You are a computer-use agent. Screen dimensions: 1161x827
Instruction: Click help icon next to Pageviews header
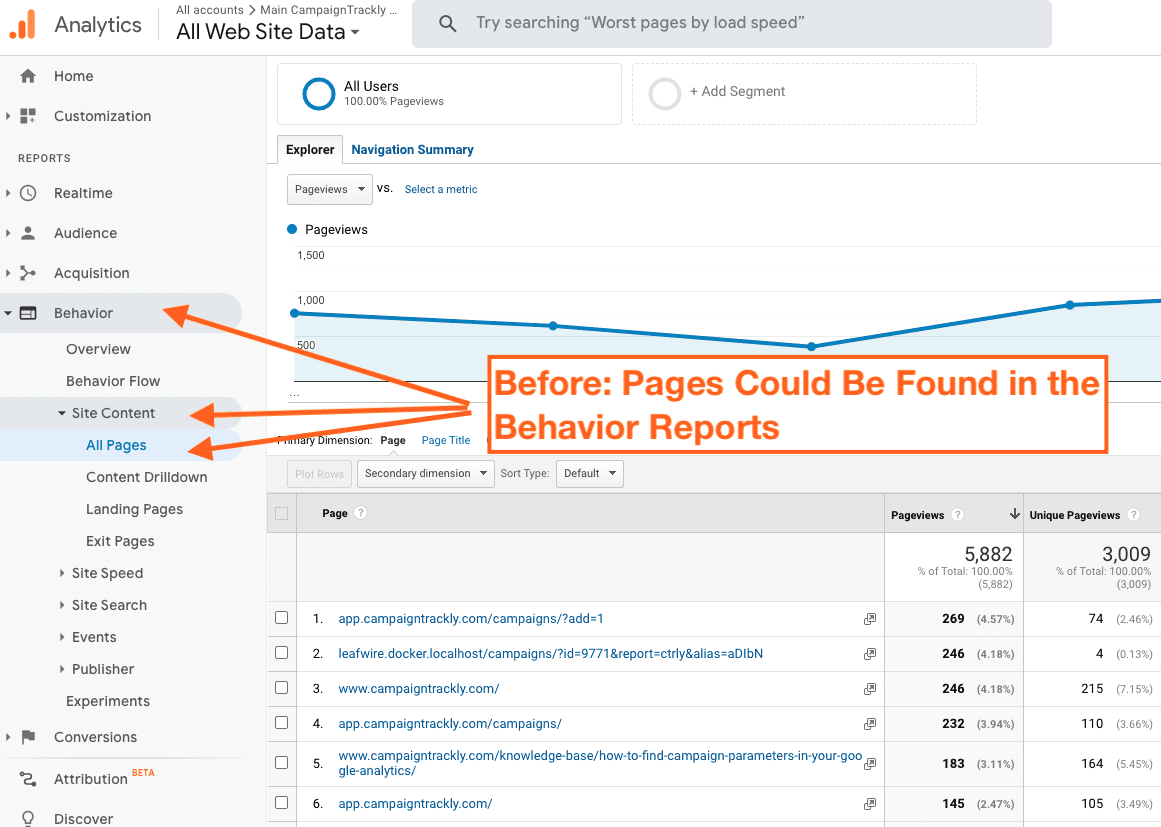point(957,515)
